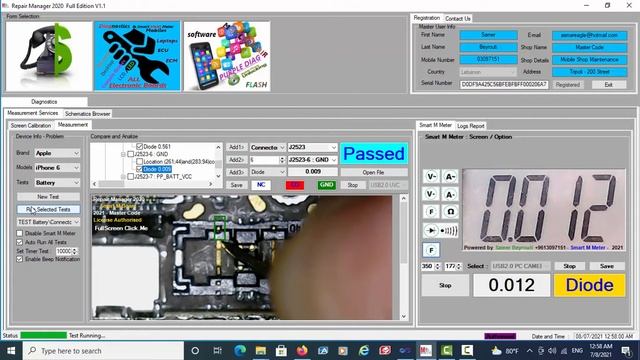Toggle the Diode 0.561 checkbox

tap(140, 147)
